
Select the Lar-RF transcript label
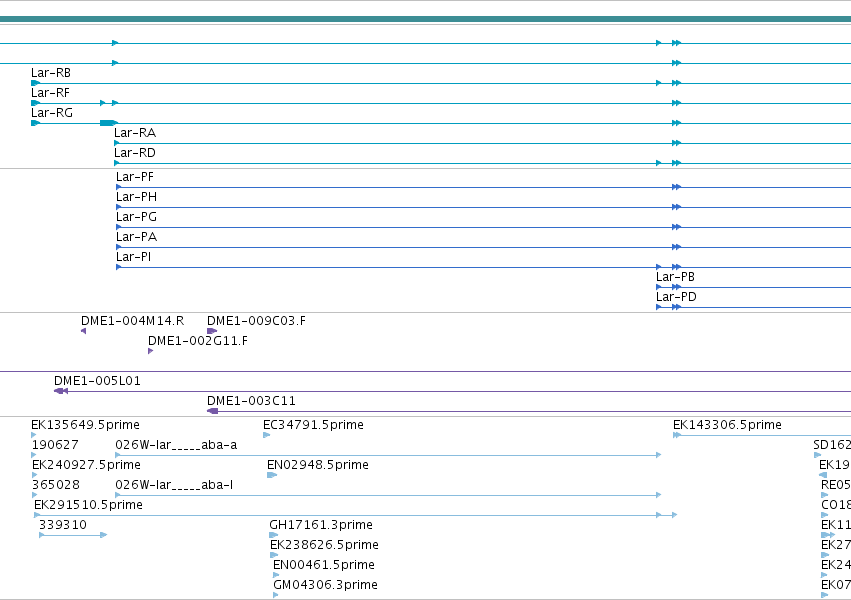[x=50, y=93]
